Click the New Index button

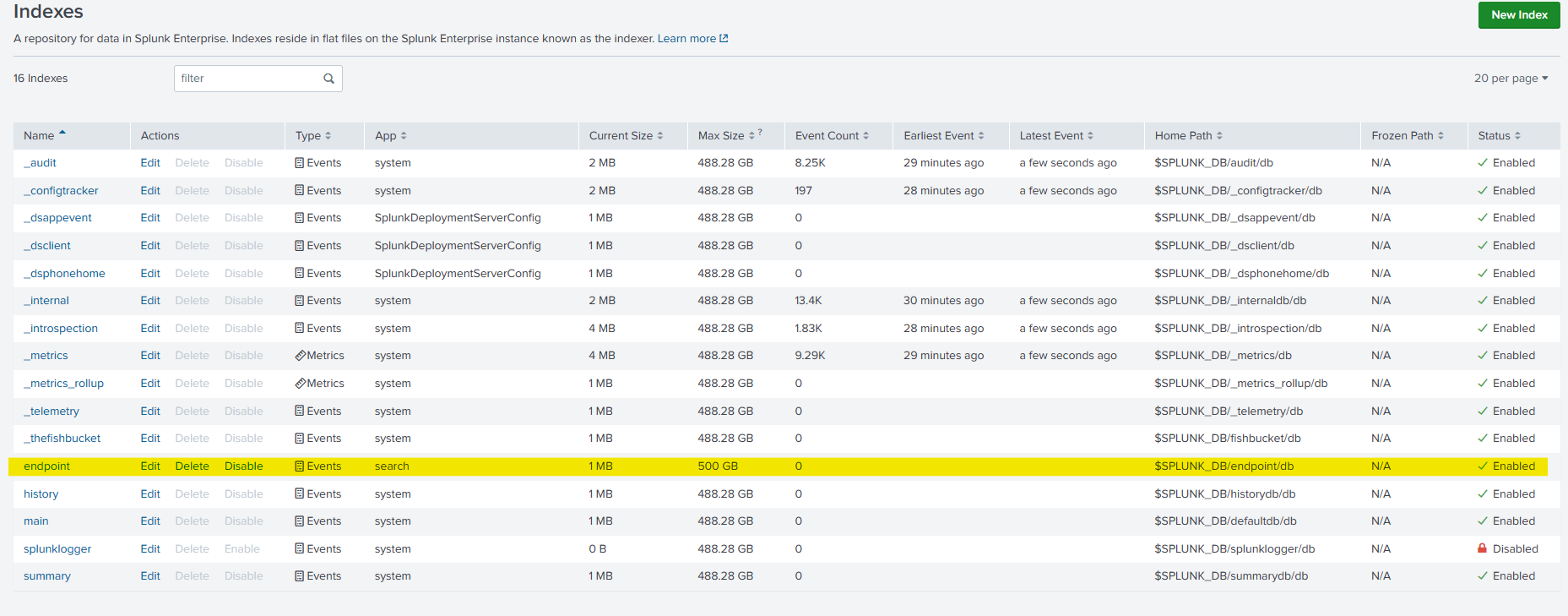1519,15
